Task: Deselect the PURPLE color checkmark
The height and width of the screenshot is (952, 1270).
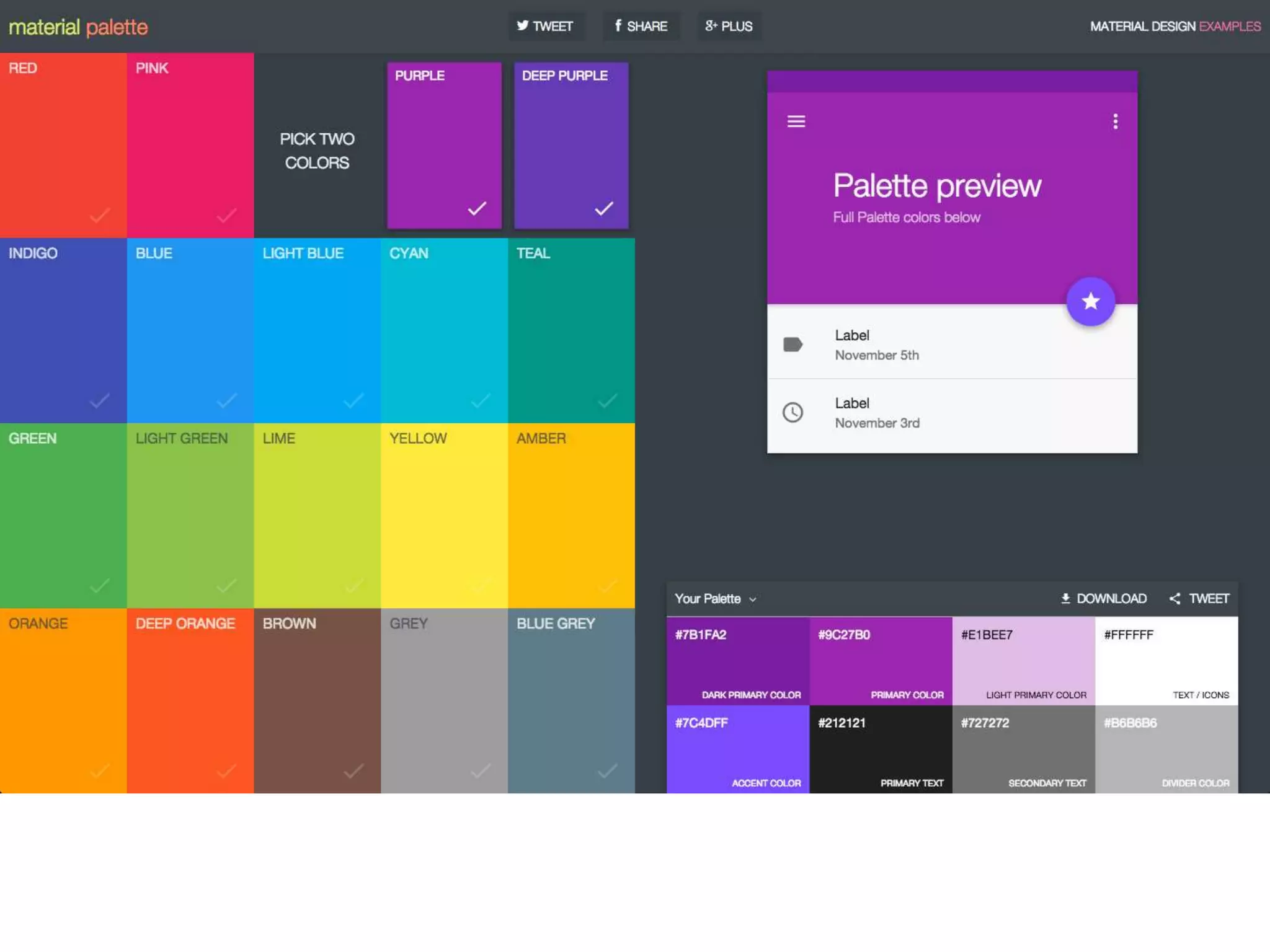Action: click(476, 208)
